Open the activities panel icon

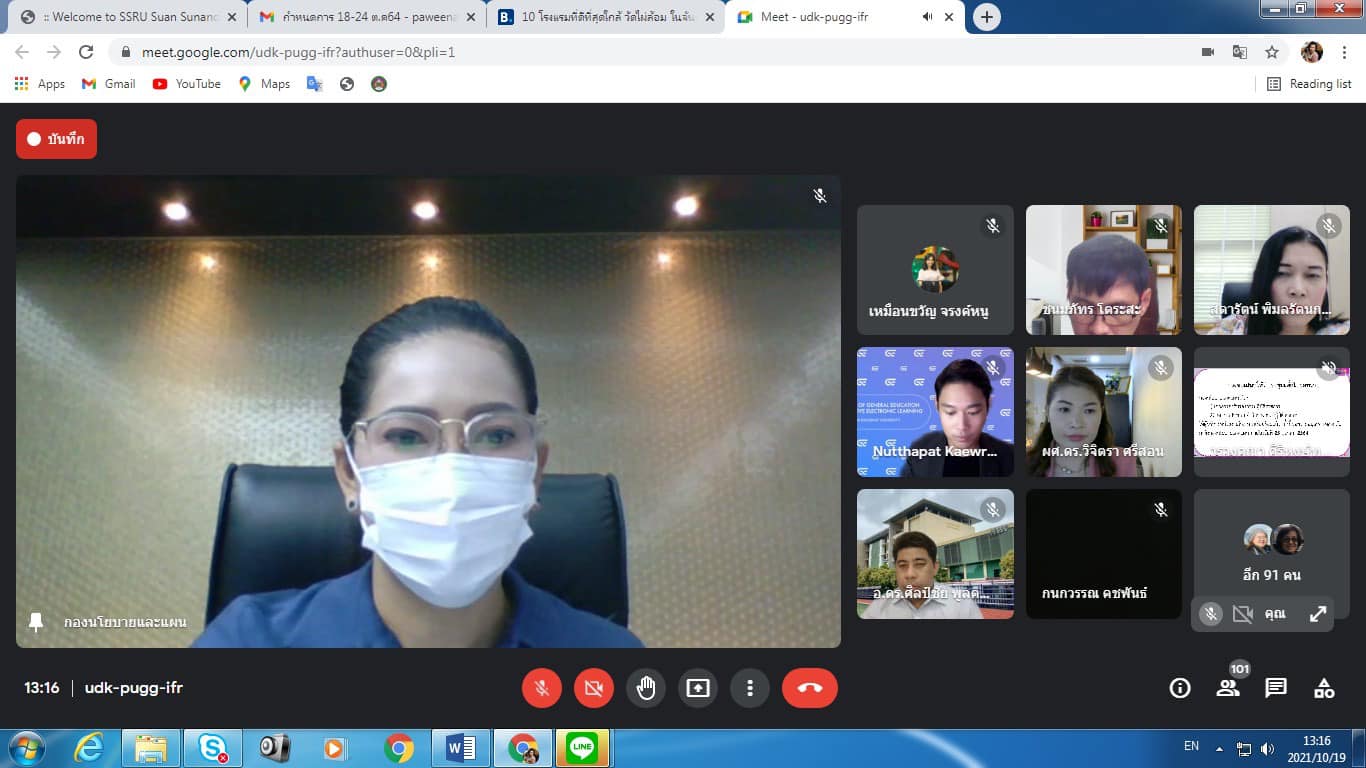pos(1324,688)
